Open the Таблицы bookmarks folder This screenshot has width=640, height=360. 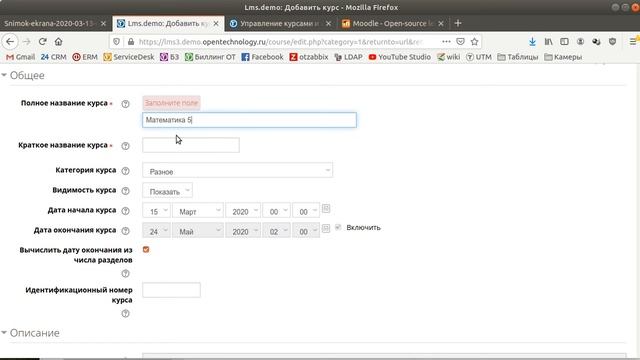518,57
